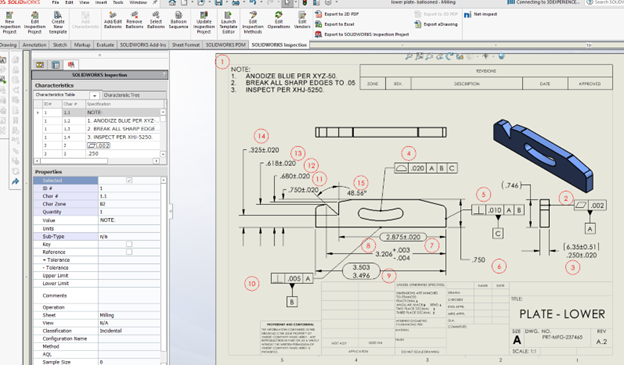624x365 pixels.
Task: Switch to the Markup tab
Action: [x=82, y=45]
